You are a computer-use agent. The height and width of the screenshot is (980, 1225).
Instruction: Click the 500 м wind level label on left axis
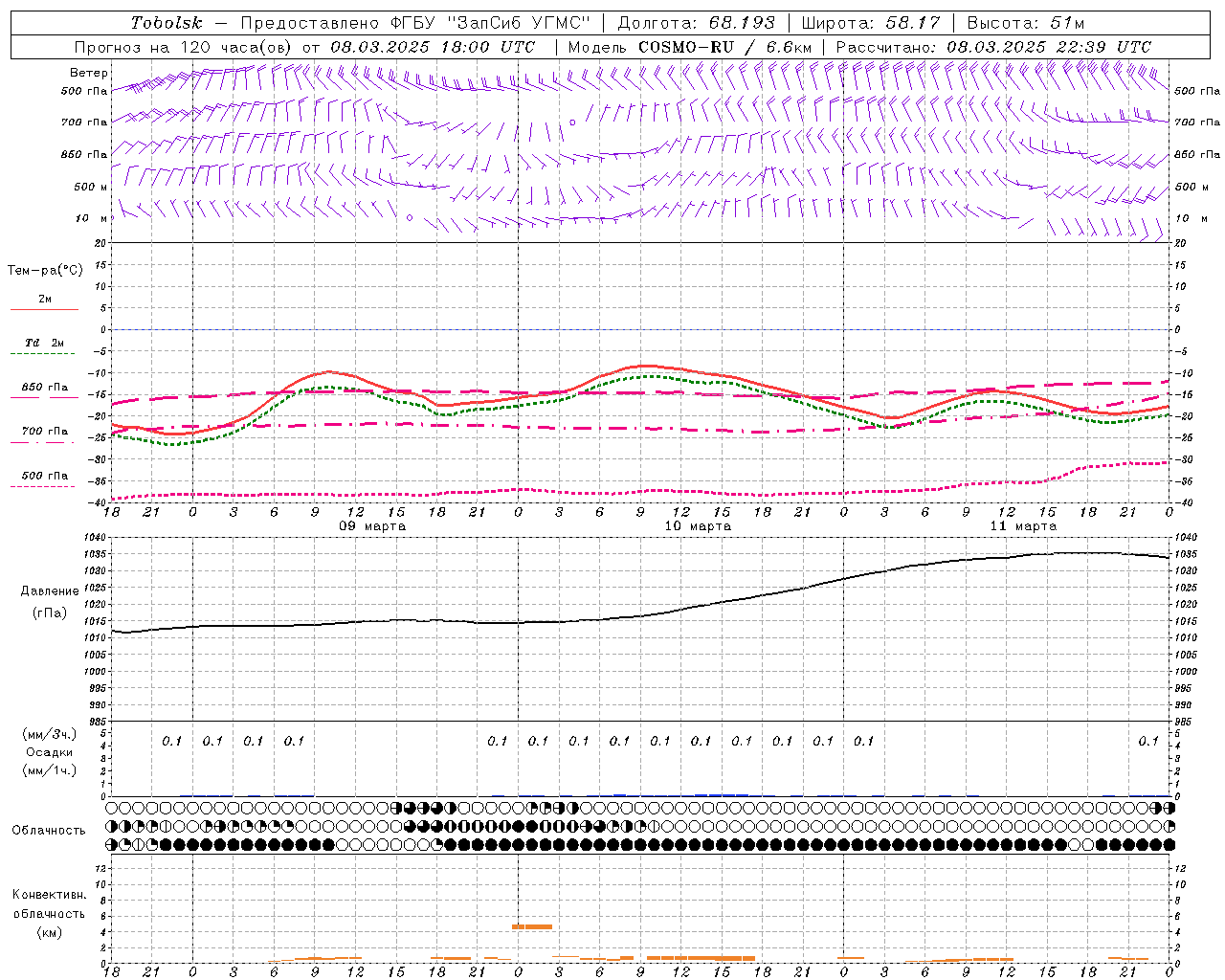click(91, 187)
